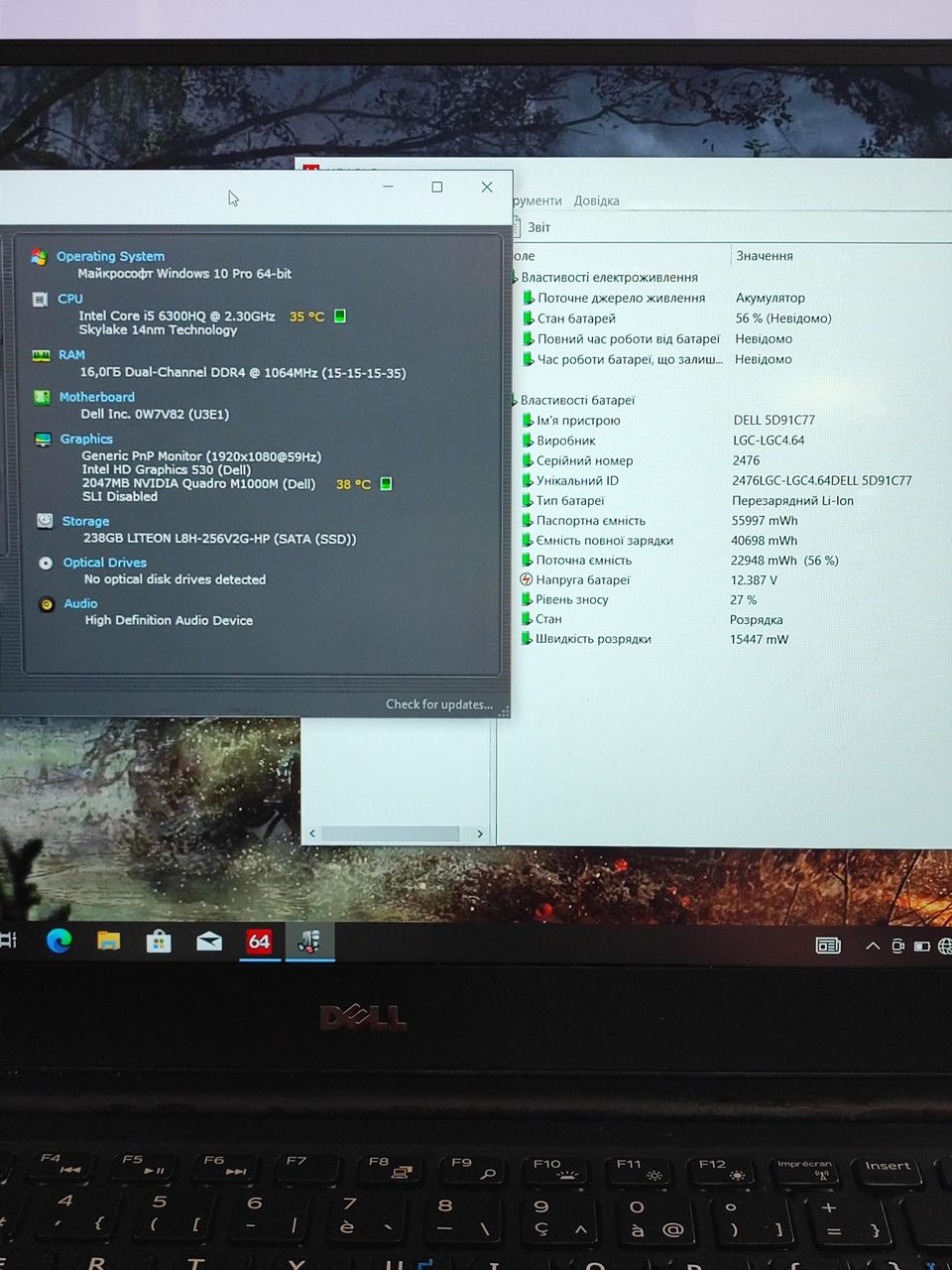Click the Optical Drives disc icon
Viewport: 952px width, 1270px height.
(x=46, y=563)
